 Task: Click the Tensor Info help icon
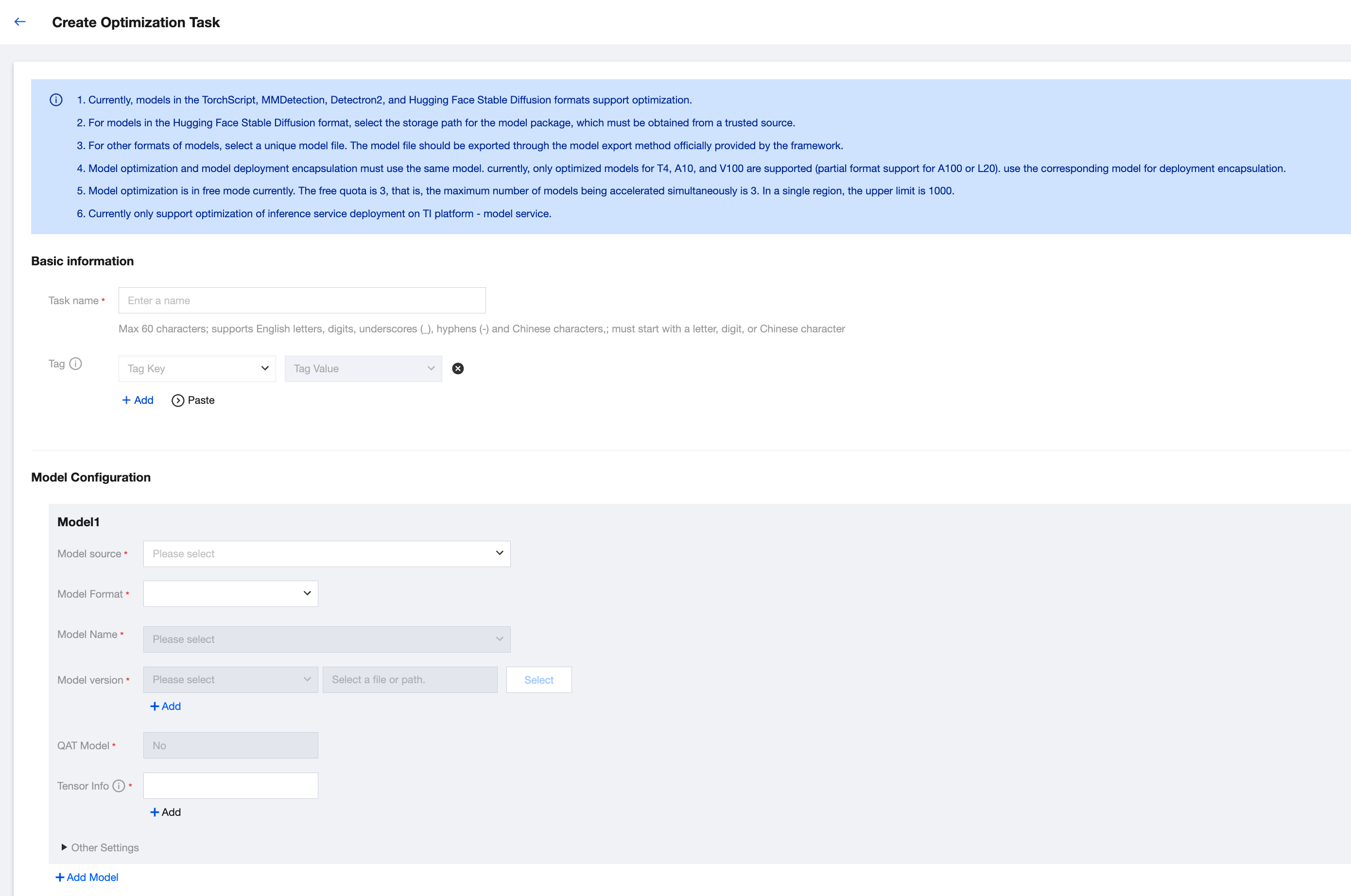click(119, 786)
